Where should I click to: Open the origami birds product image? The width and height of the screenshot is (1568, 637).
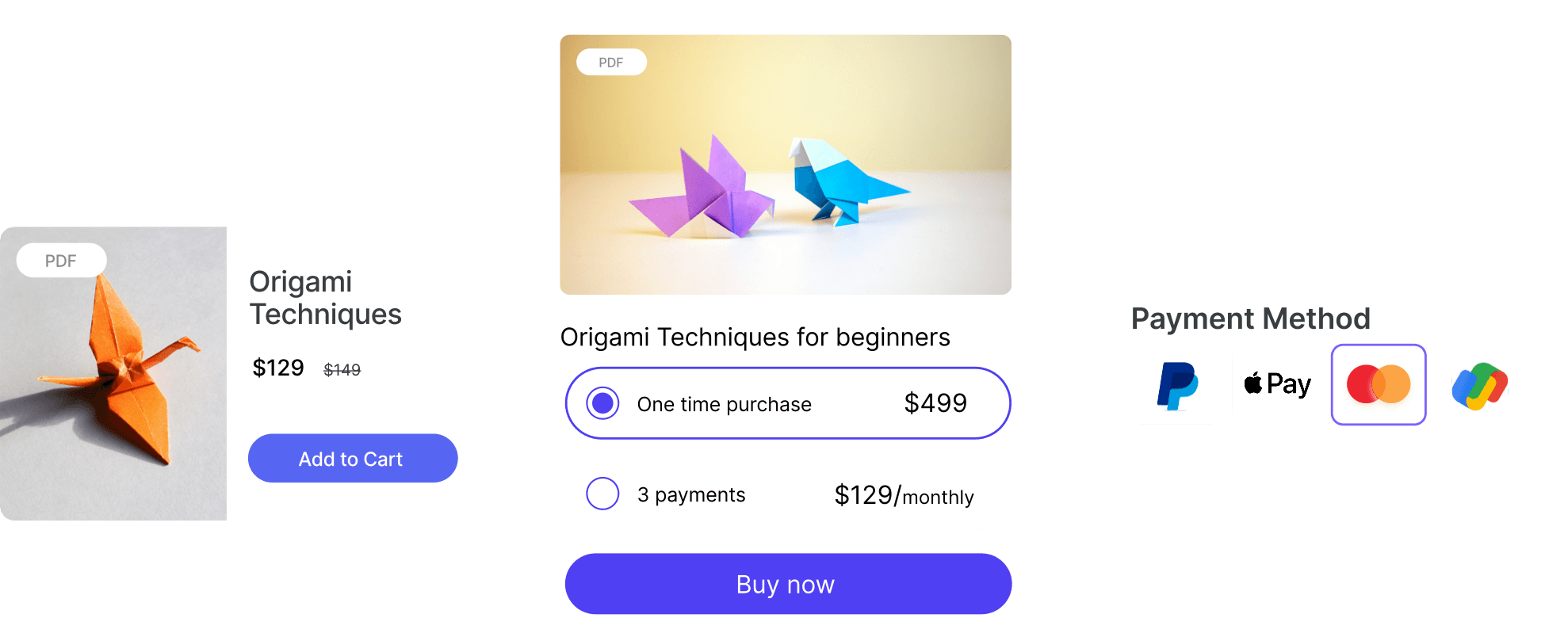click(x=786, y=165)
